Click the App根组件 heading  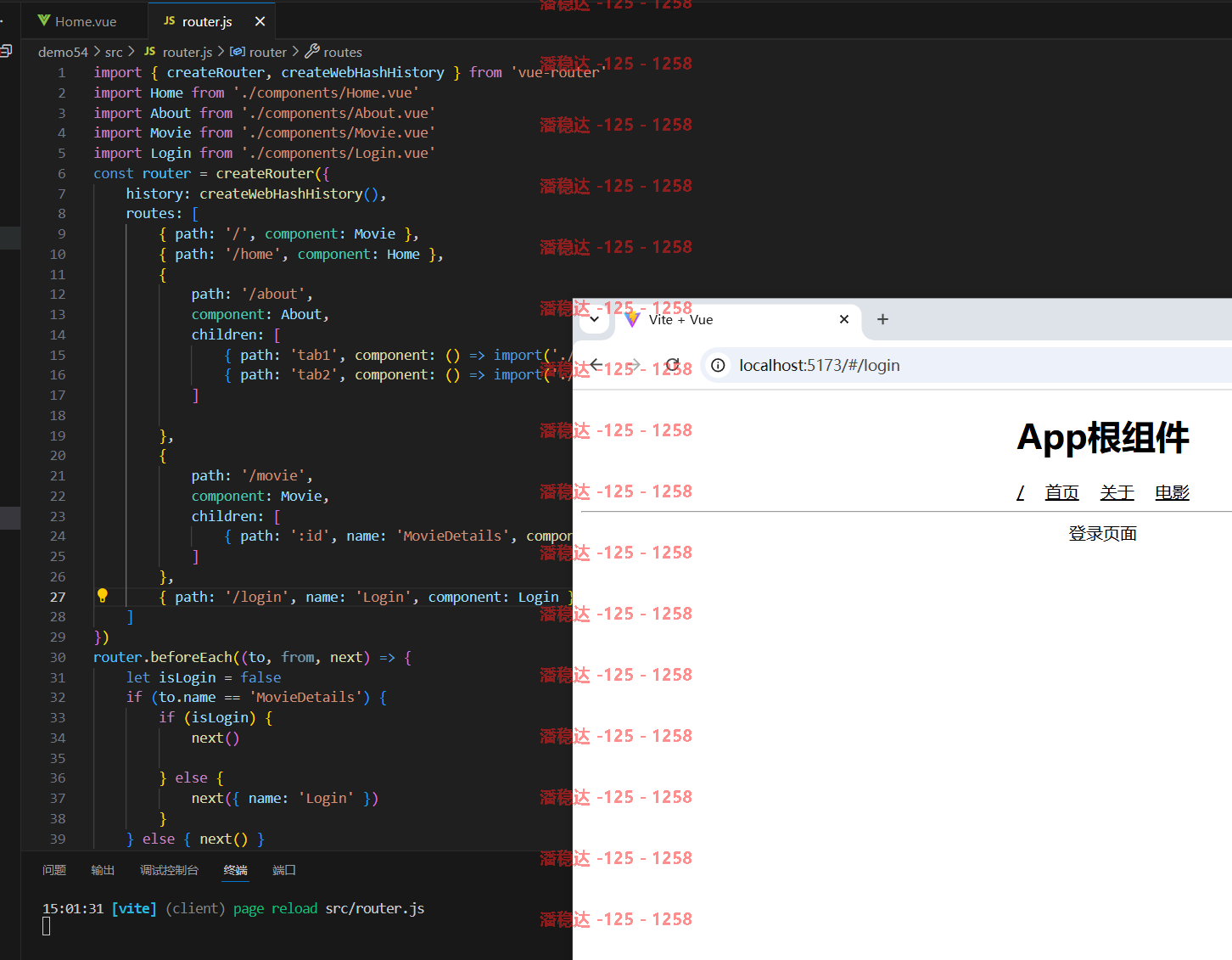(1102, 438)
